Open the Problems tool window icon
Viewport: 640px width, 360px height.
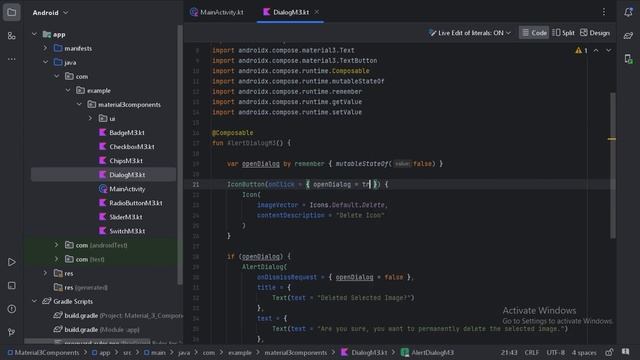(11, 309)
